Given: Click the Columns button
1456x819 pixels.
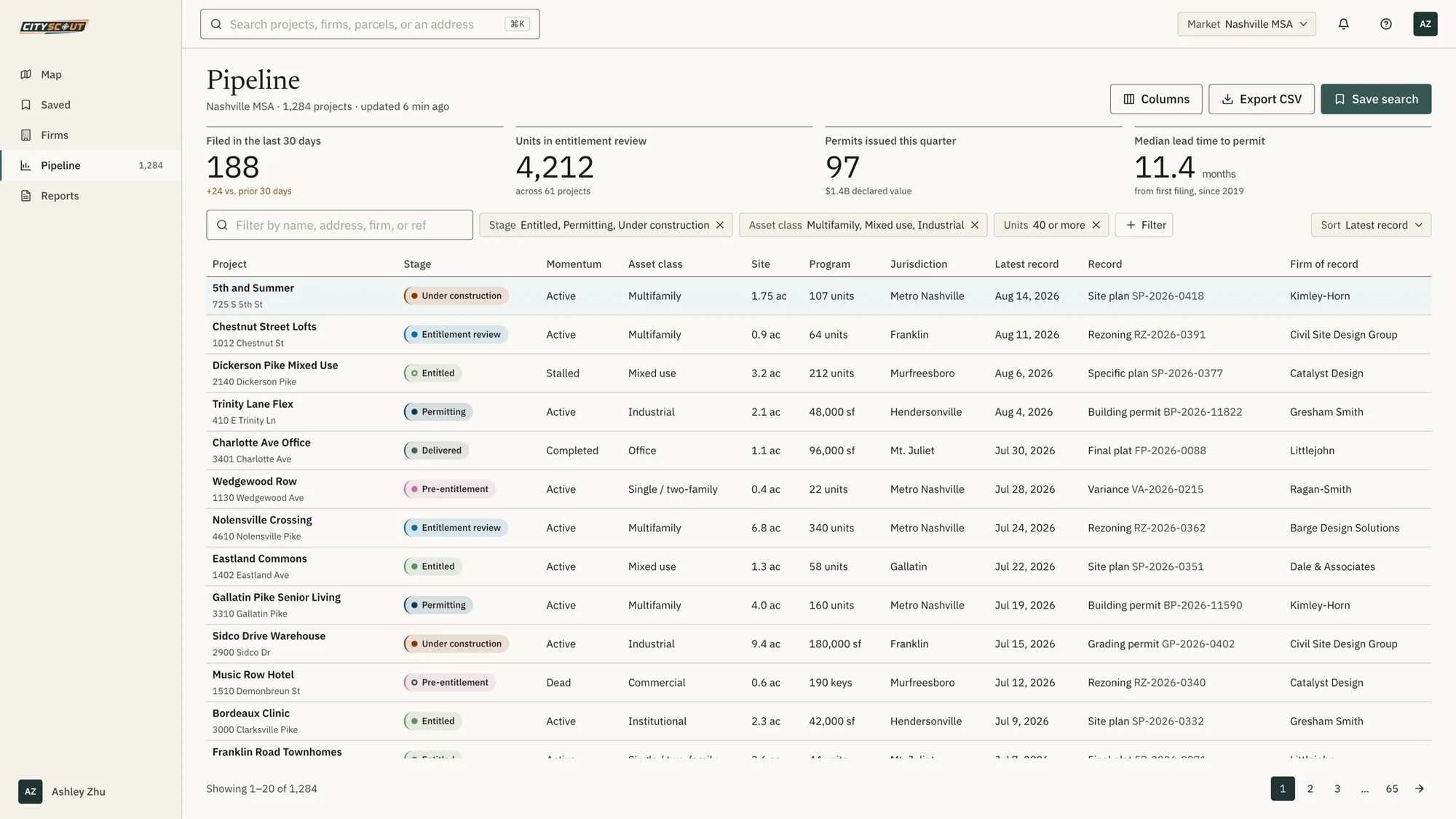Looking at the screenshot, I should pos(1156,99).
